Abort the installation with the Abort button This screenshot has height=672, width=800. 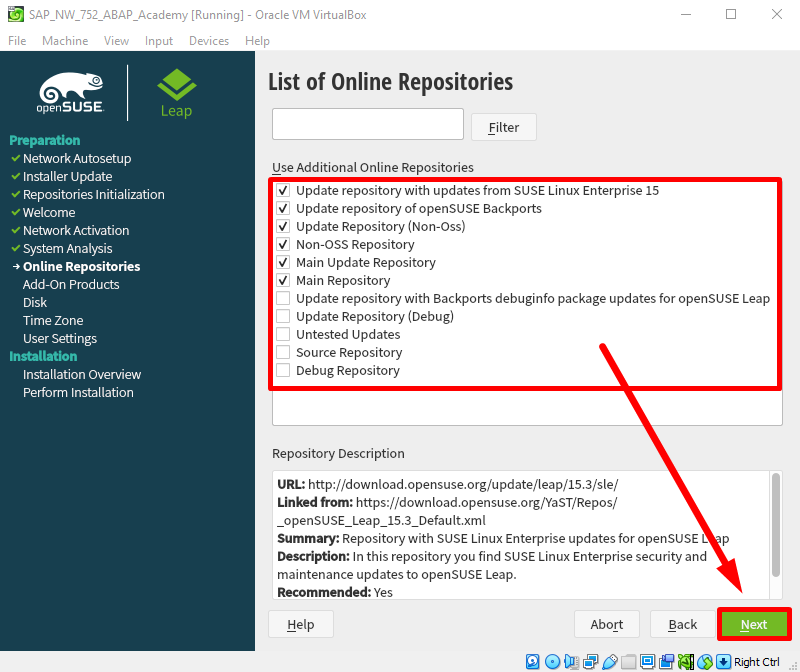pos(607,624)
